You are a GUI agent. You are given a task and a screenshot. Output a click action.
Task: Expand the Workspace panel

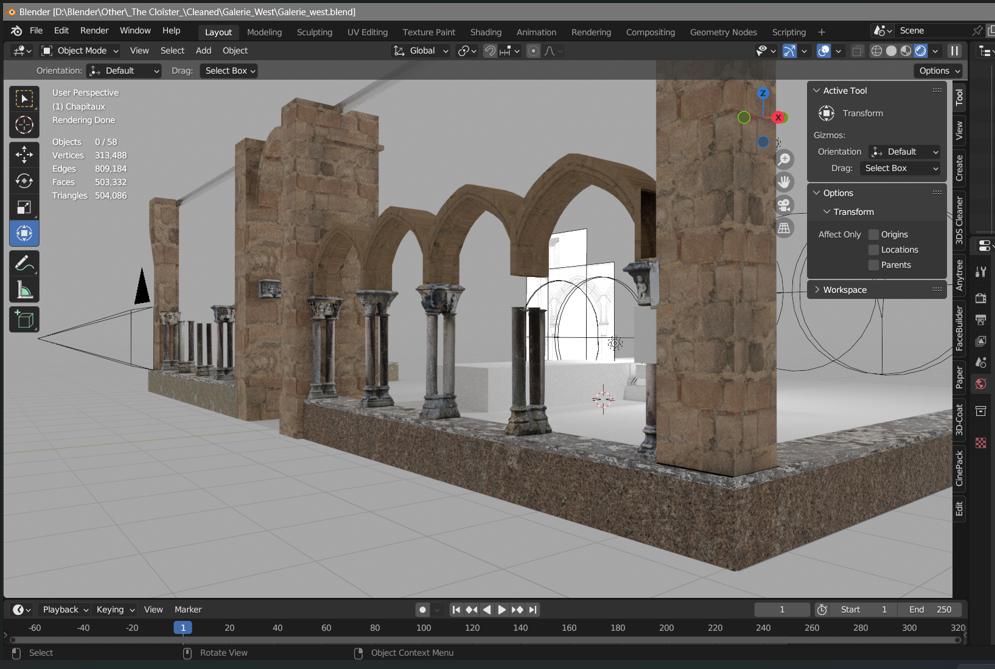(845, 290)
